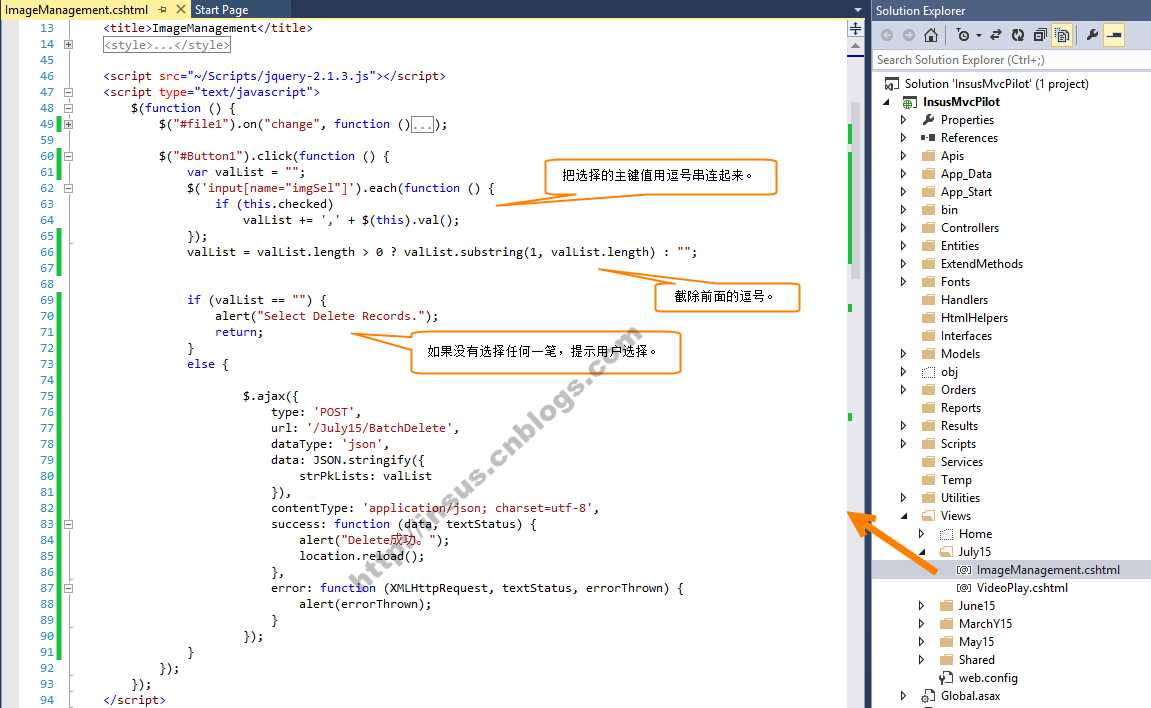Select the June15 folder
This screenshot has height=708, width=1151.
pos(976,606)
